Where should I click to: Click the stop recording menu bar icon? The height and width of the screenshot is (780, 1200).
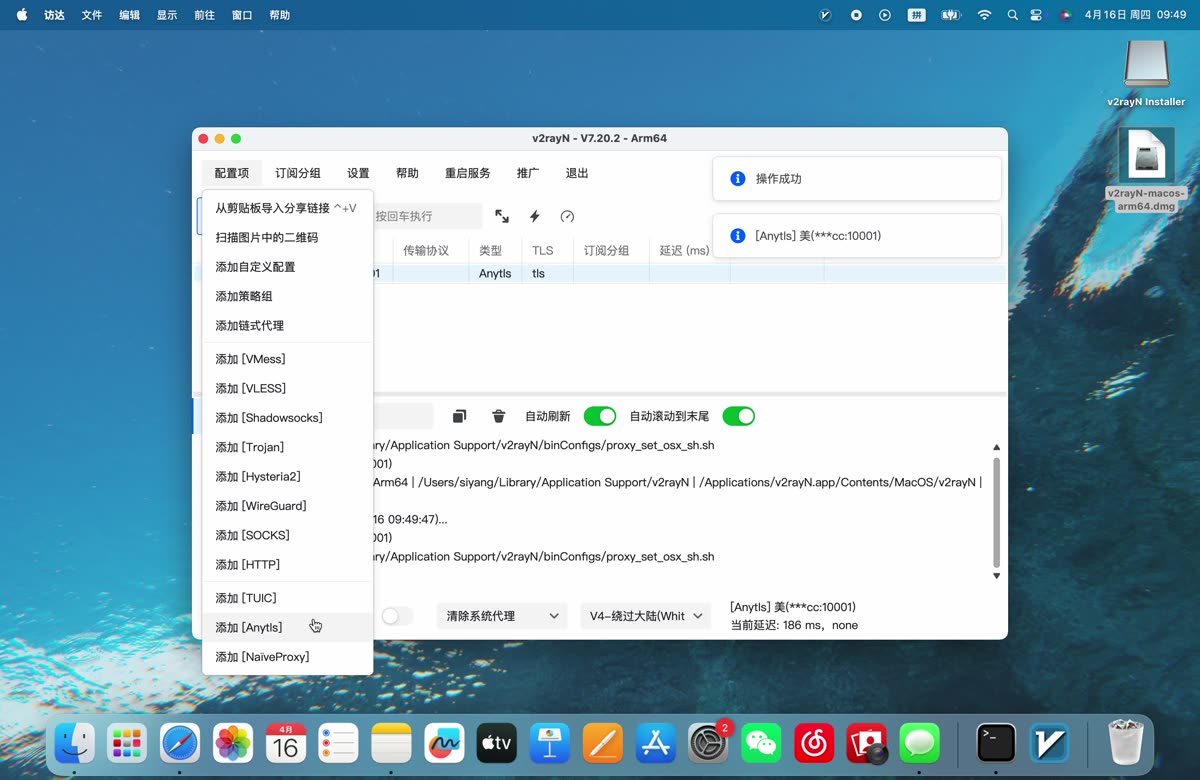click(x=856, y=15)
